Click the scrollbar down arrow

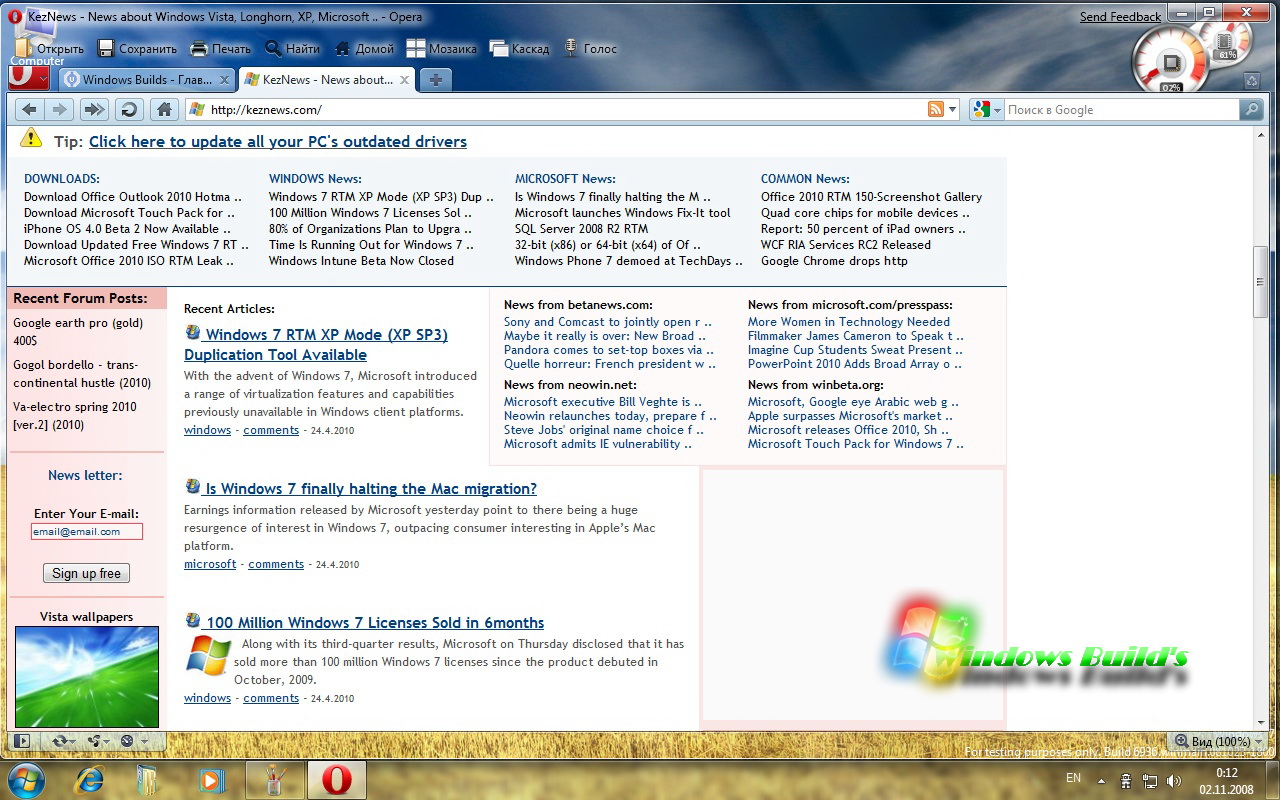(1260, 722)
